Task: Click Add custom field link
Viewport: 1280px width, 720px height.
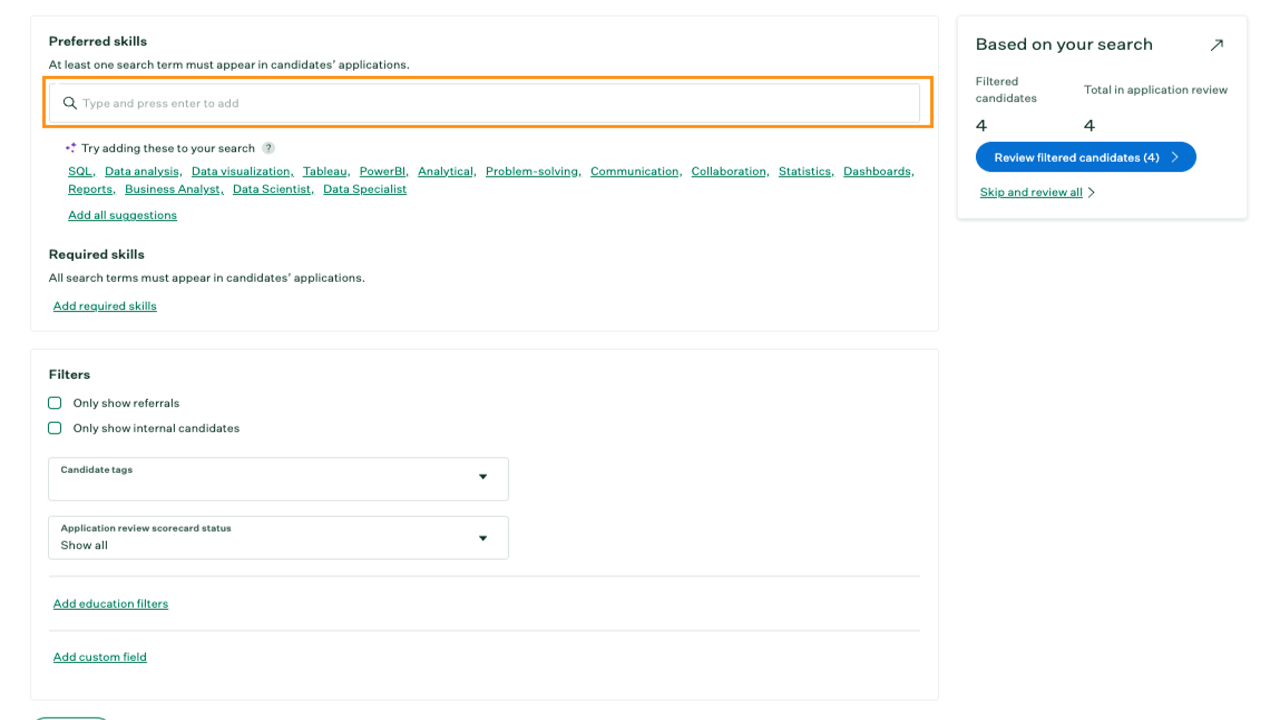Action: tap(100, 657)
